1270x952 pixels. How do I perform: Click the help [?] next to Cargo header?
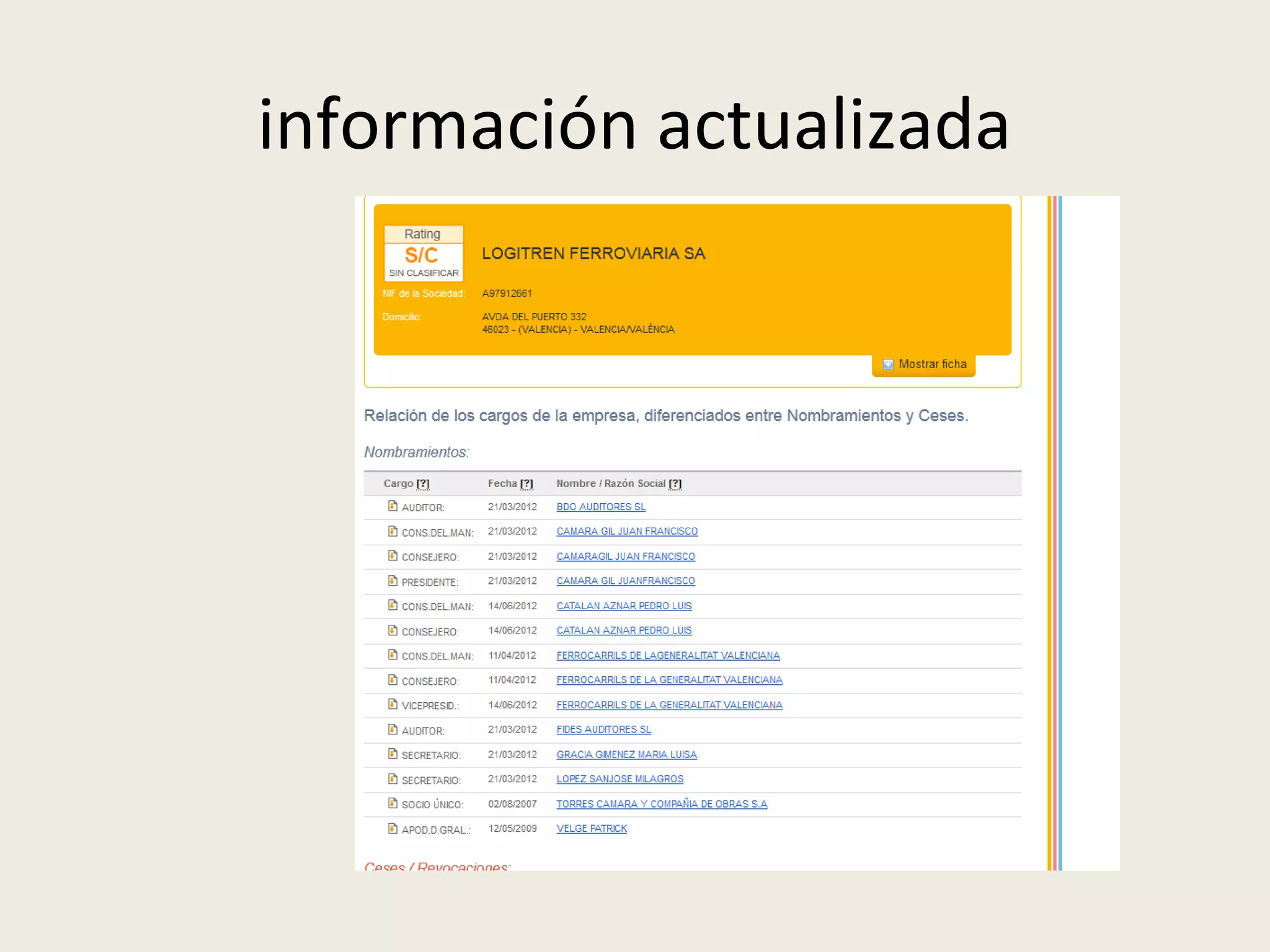tap(423, 484)
